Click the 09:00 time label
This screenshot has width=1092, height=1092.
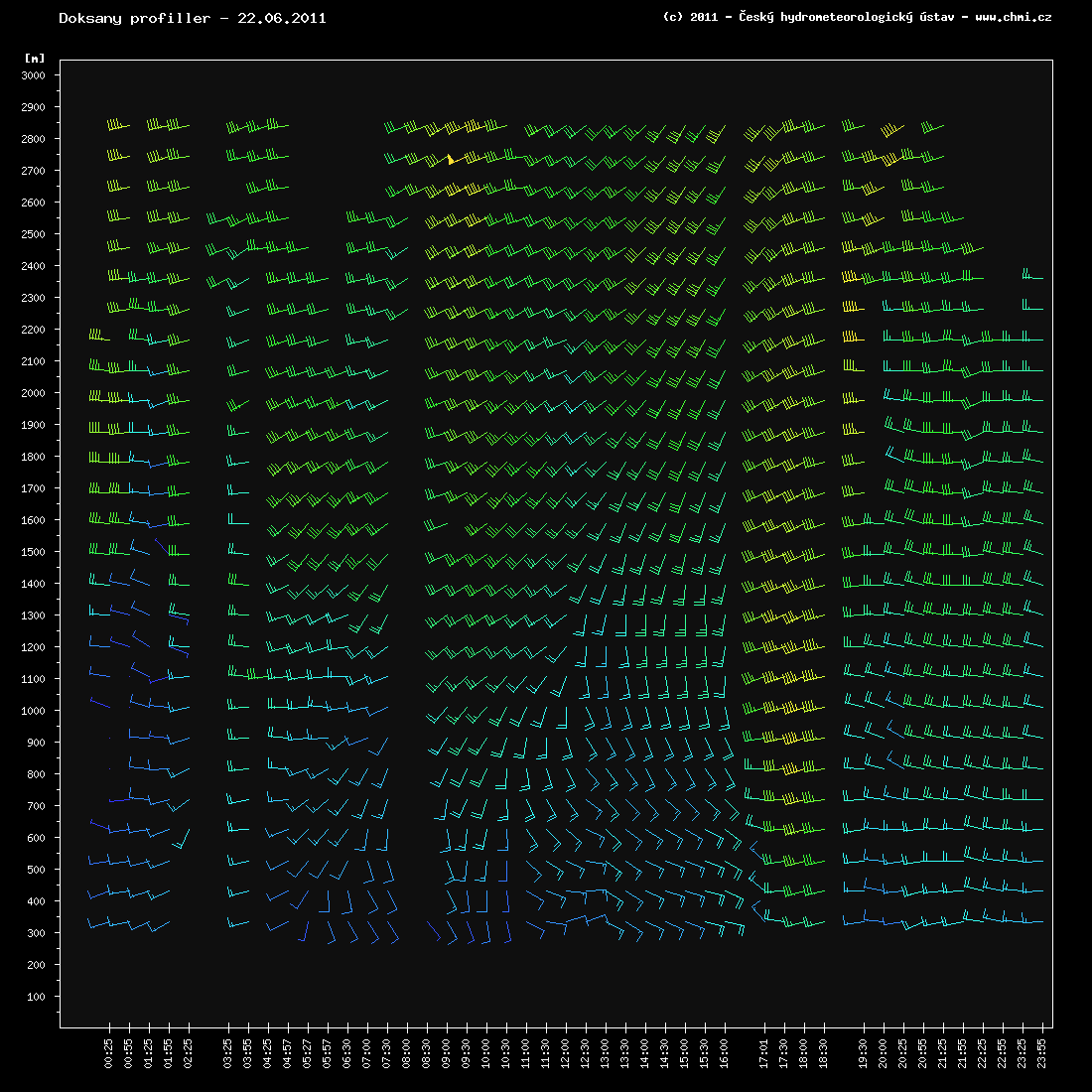[x=447, y=1053]
